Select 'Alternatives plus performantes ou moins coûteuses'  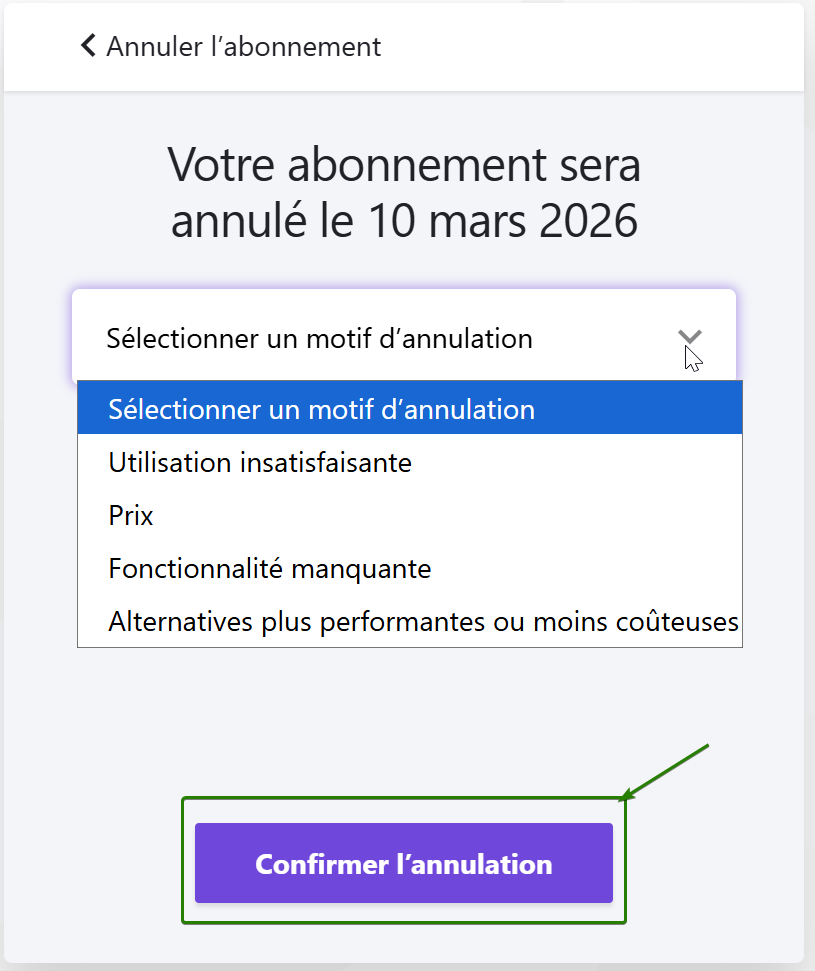pyautogui.click(x=423, y=622)
